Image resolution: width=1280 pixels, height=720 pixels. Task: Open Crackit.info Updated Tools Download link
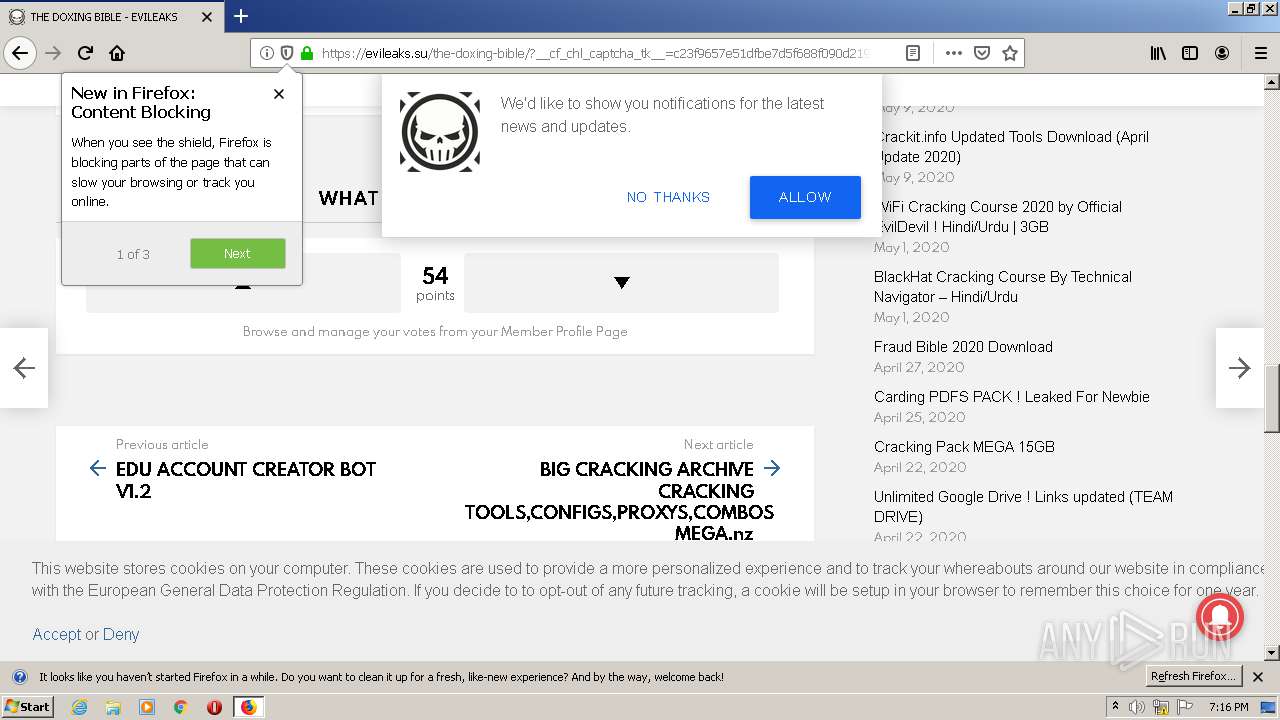coord(1012,147)
